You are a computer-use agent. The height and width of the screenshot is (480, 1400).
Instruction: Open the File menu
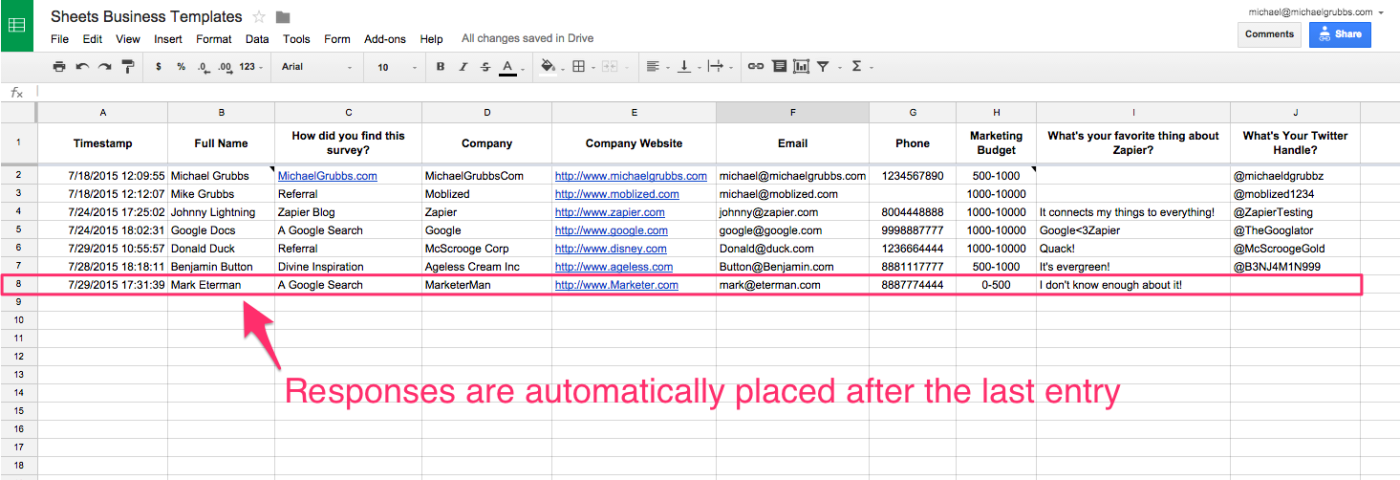pyautogui.click(x=59, y=39)
